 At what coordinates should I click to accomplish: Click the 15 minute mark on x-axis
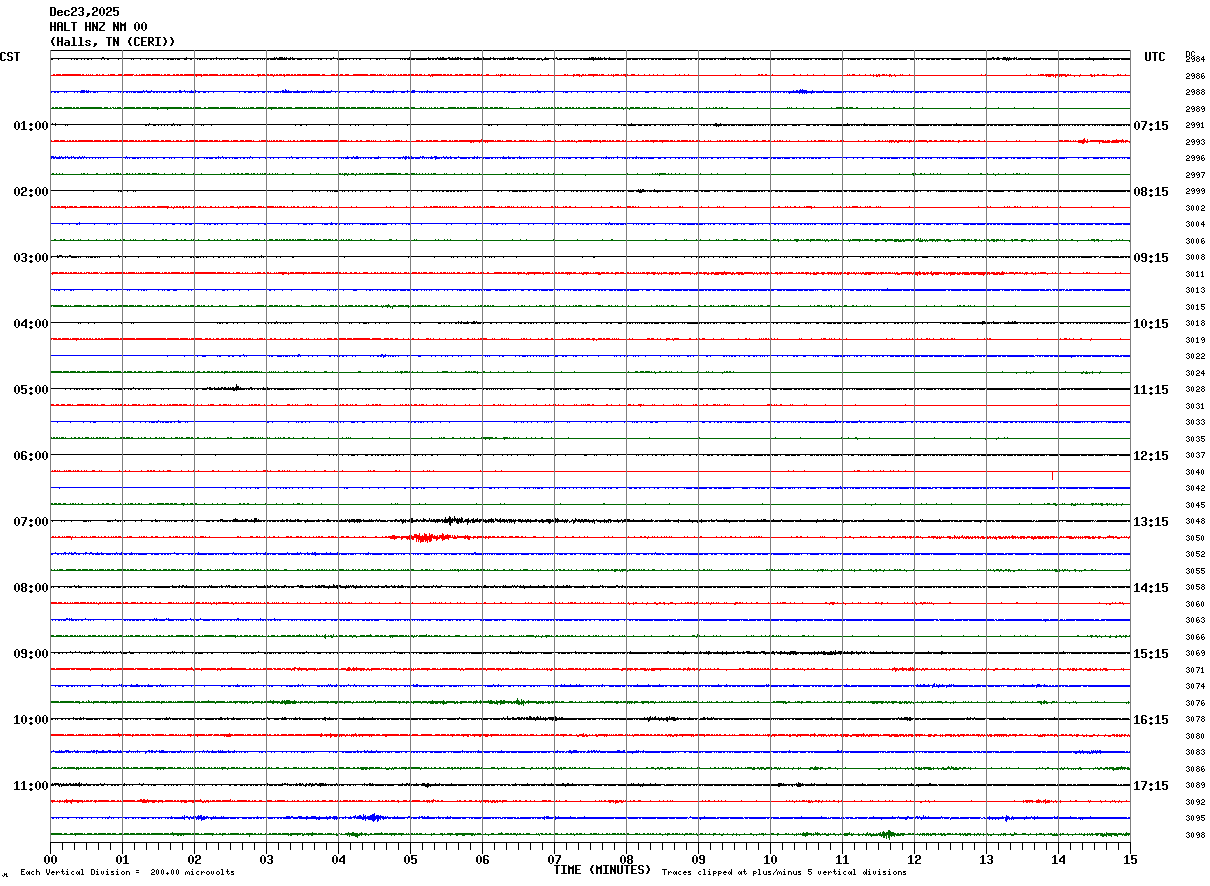click(x=1129, y=859)
